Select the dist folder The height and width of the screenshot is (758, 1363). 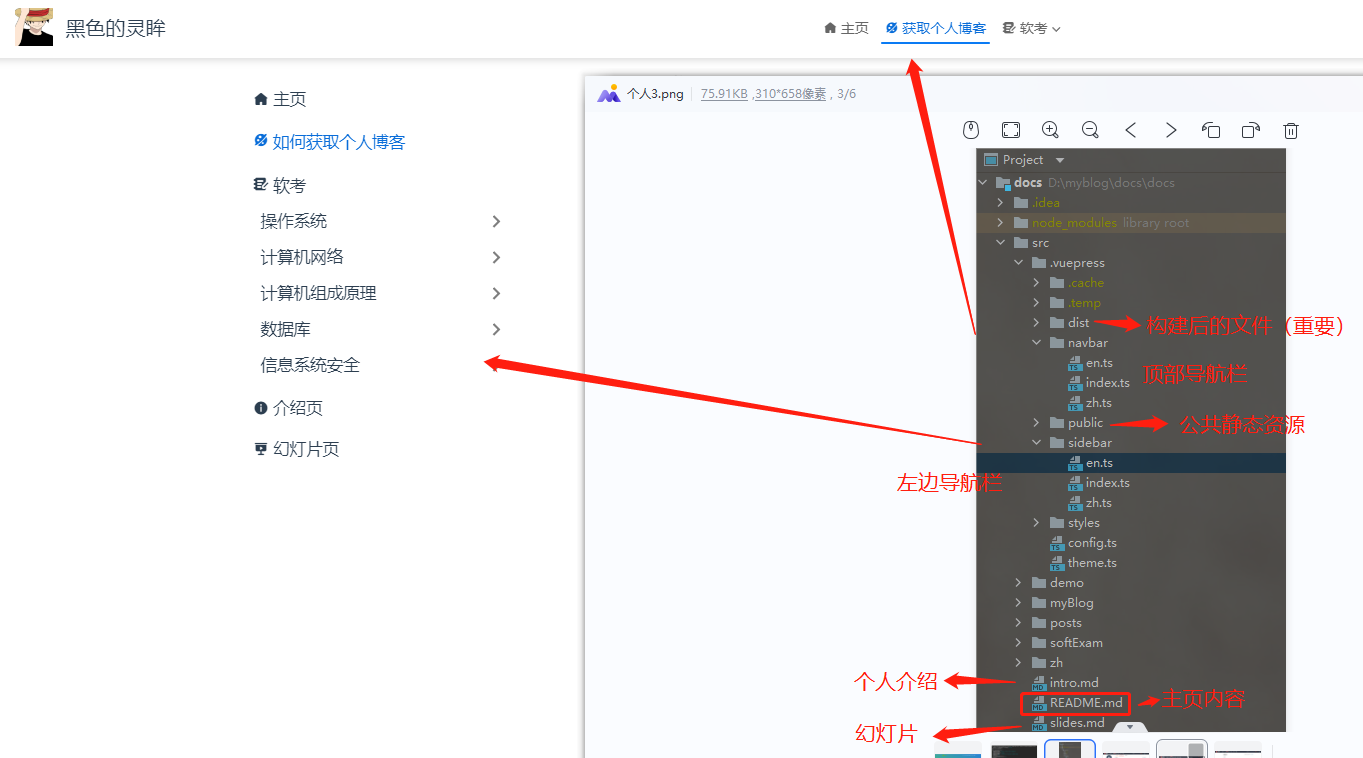pos(1069,323)
